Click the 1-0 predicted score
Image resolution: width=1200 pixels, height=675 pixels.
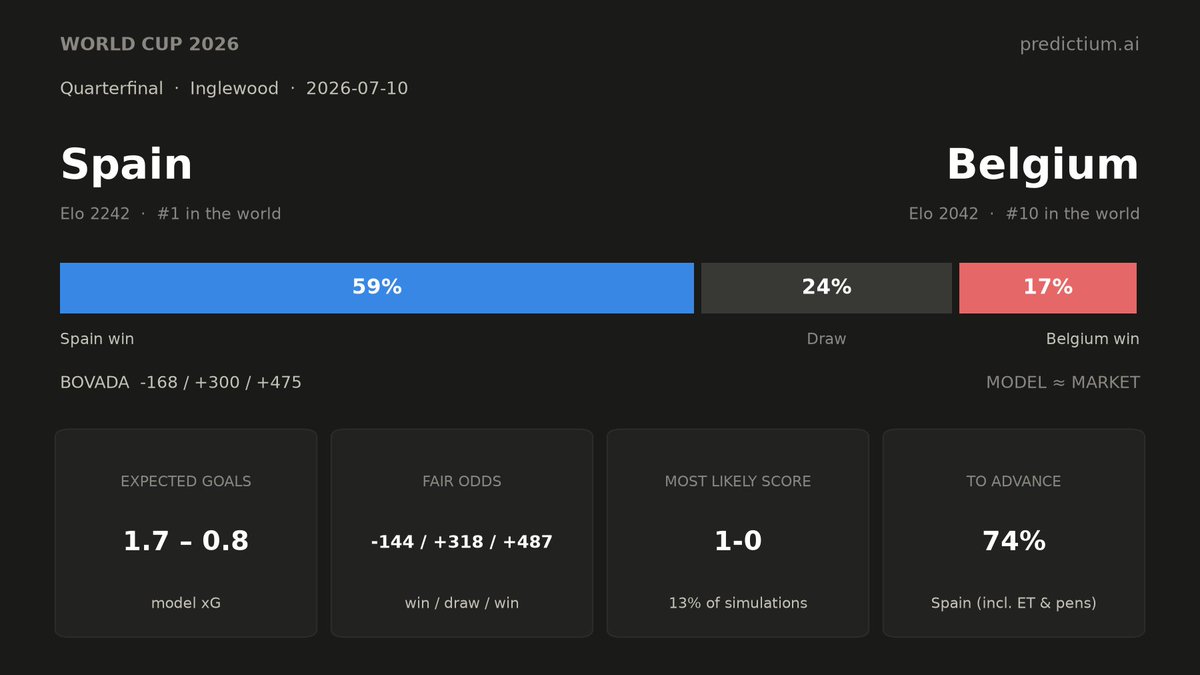[738, 541]
